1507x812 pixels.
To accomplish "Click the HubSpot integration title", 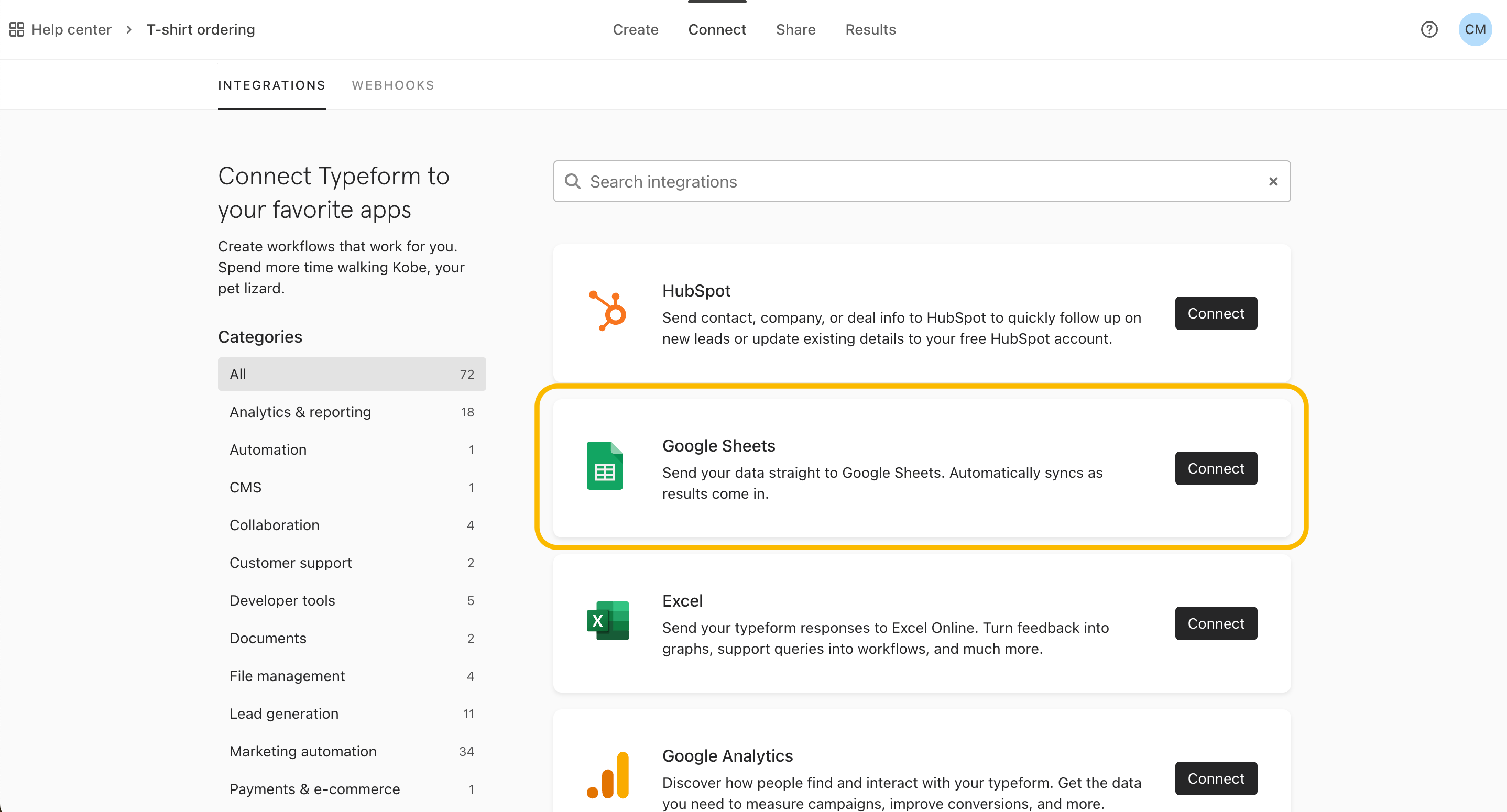I will (696, 291).
